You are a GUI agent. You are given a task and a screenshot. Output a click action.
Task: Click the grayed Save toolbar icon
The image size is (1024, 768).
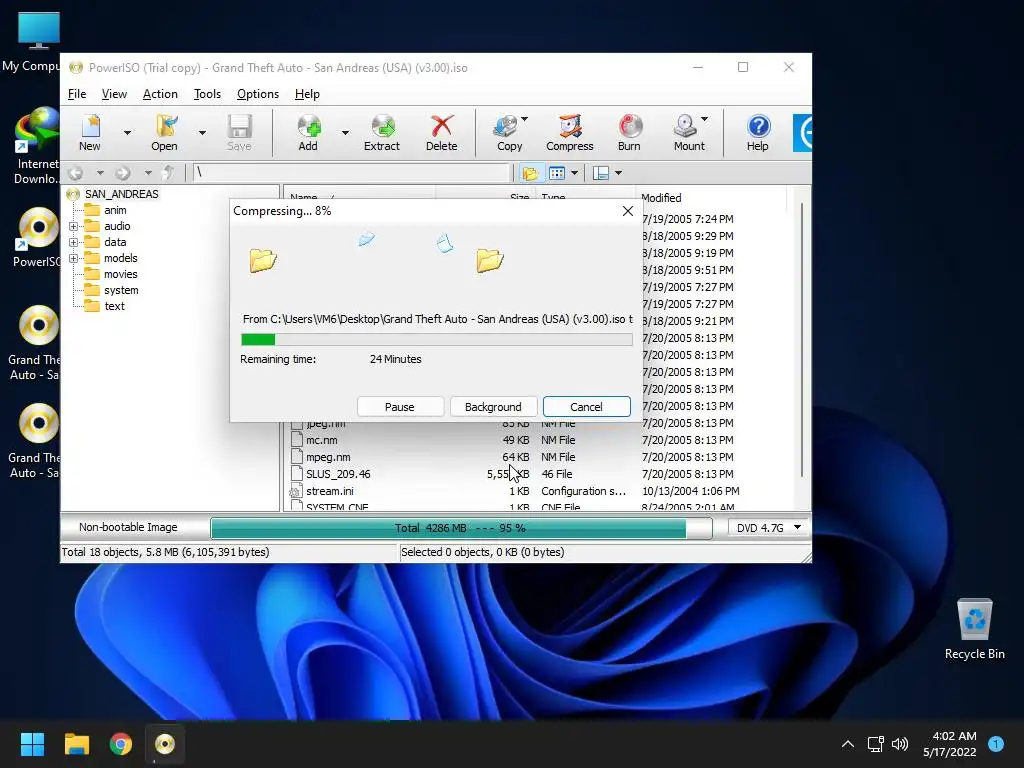tap(239, 133)
